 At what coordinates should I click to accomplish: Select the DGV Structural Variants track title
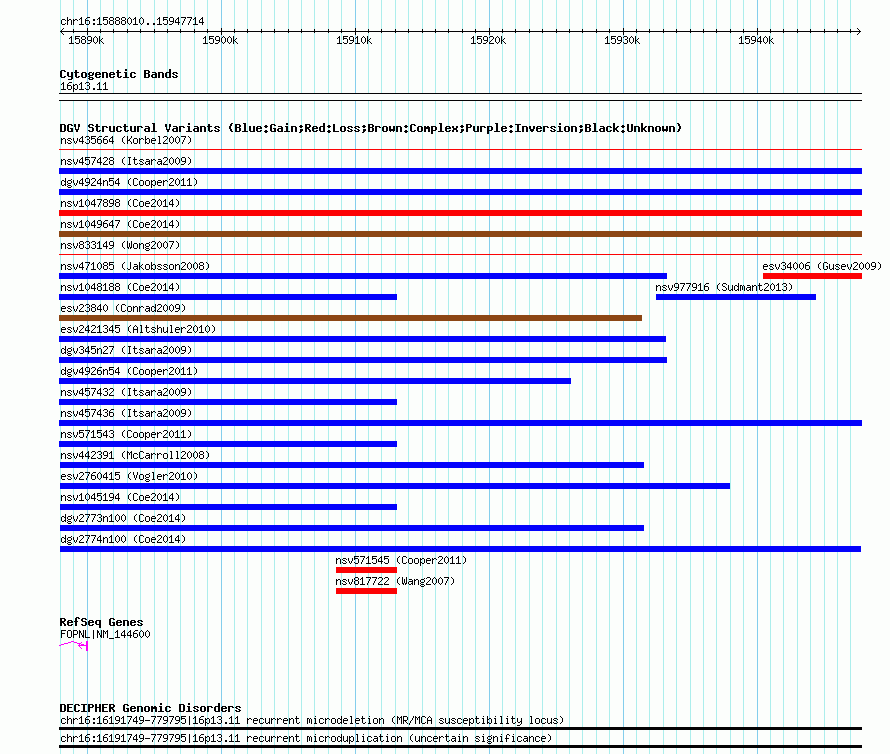click(x=371, y=128)
